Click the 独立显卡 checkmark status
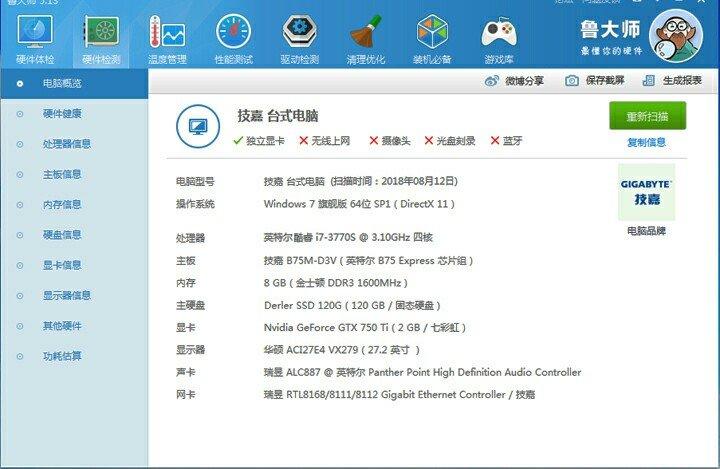Screen dimensions: 720x469 click(259, 141)
